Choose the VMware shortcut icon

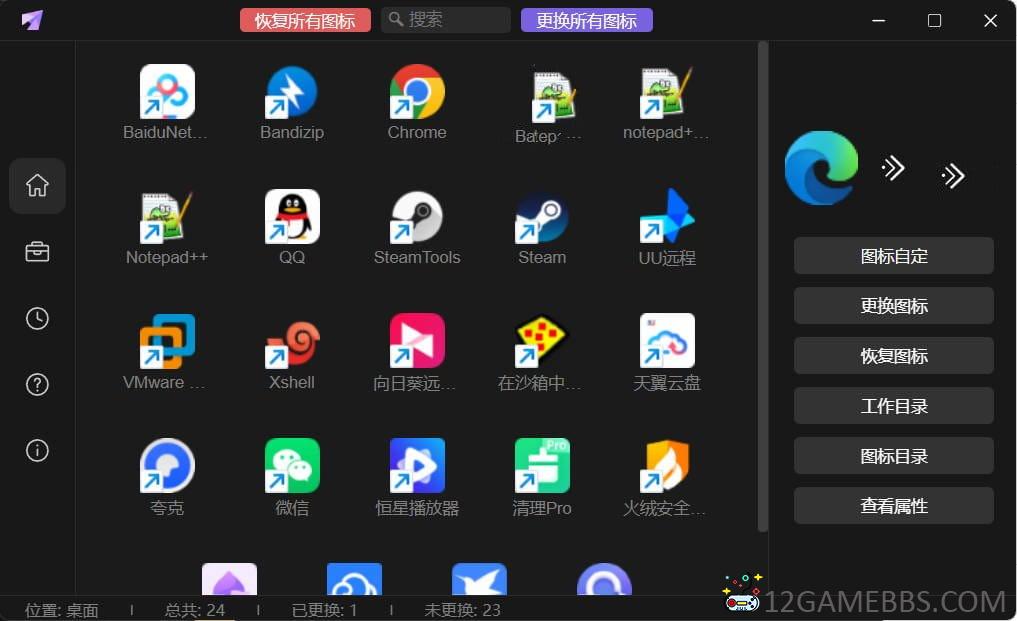tap(167, 342)
